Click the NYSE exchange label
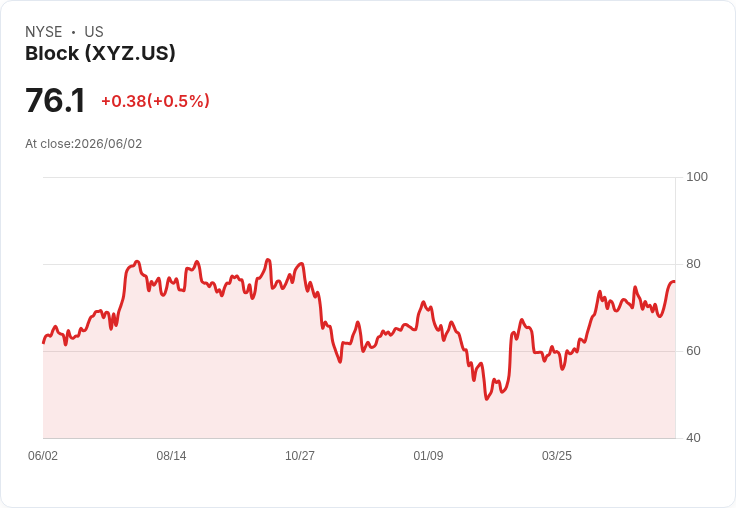This screenshot has width=736, height=508. click(x=44, y=32)
